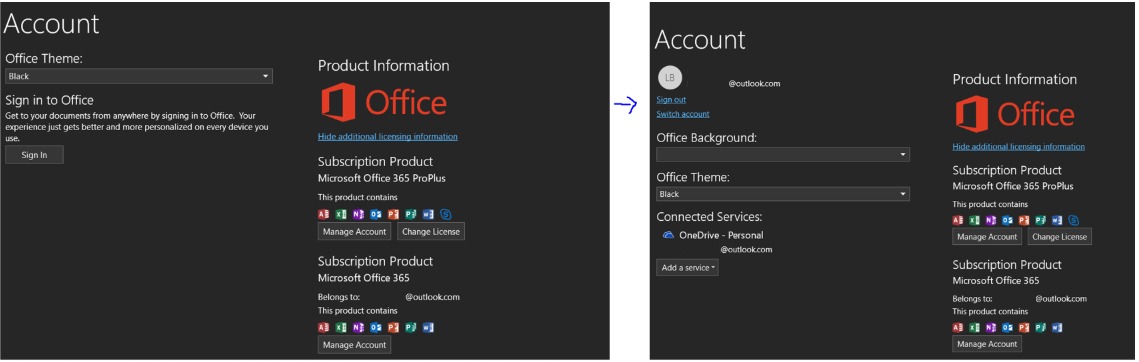Screen dimensions: 1139x362
Task: Click Word icon in left screenshot's ProPlus row
Action: (429, 214)
